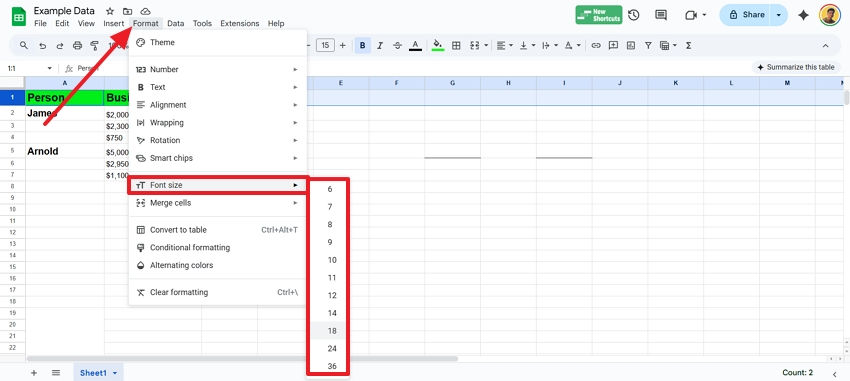Image resolution: width=850 pixels, height=381 pixels.
Task: Open the comments history icon
Action: 661,15
